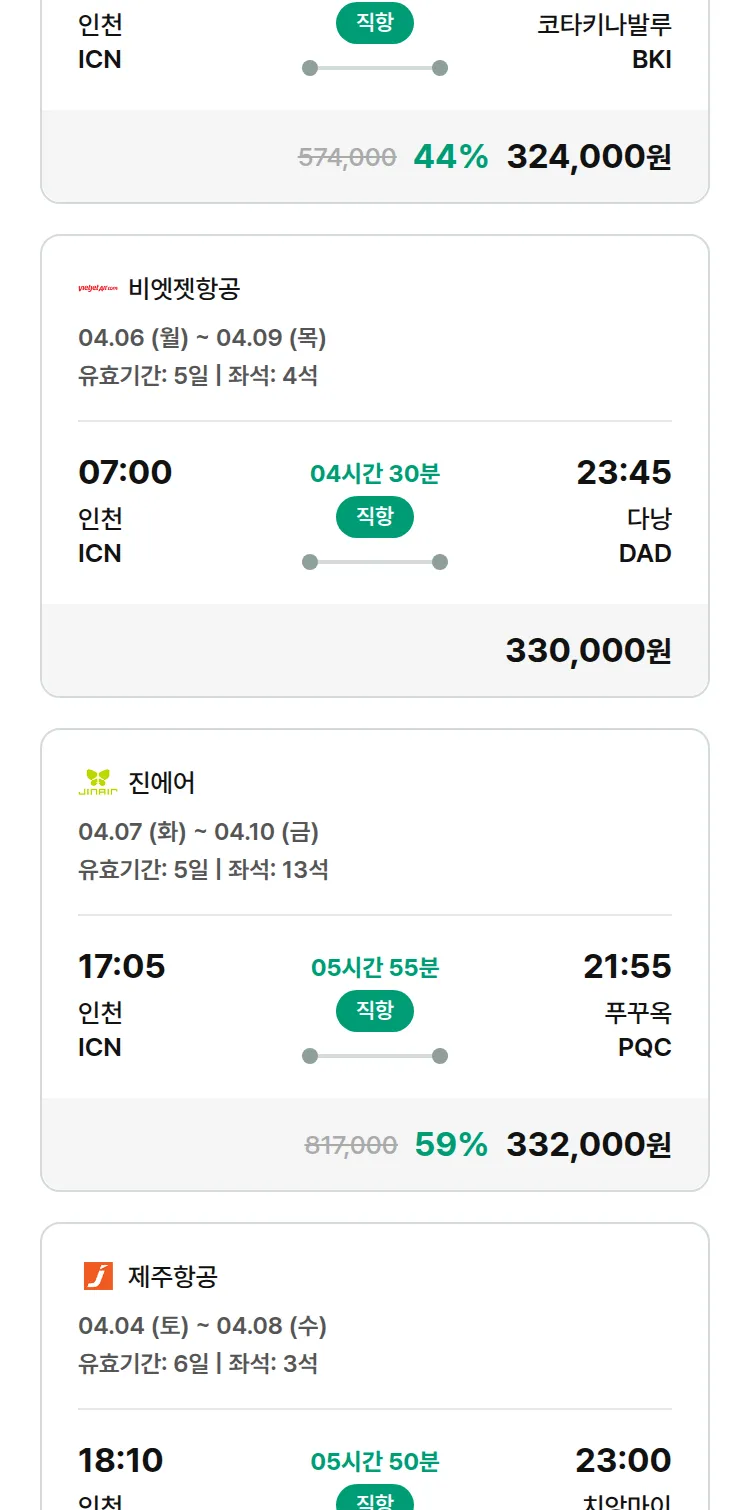Click the route line on the 푸꾸옥 flight
This screenshot has height=1510, width=750.
[375, 1056]
